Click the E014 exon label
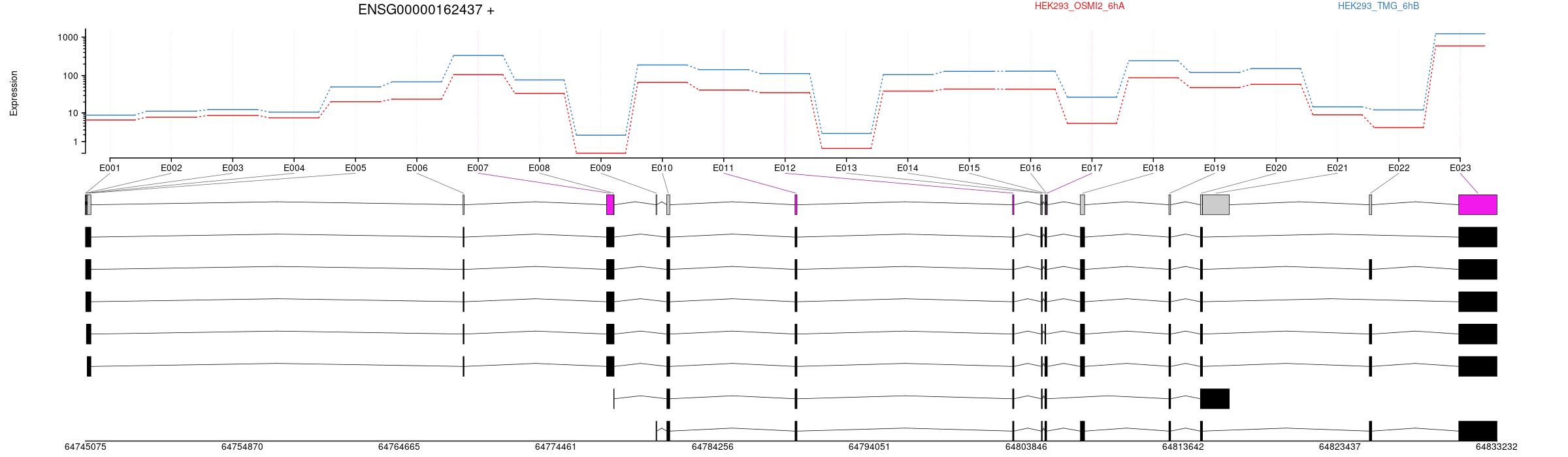The height and width of the screenshot is (457, 1568). (907, 168)
